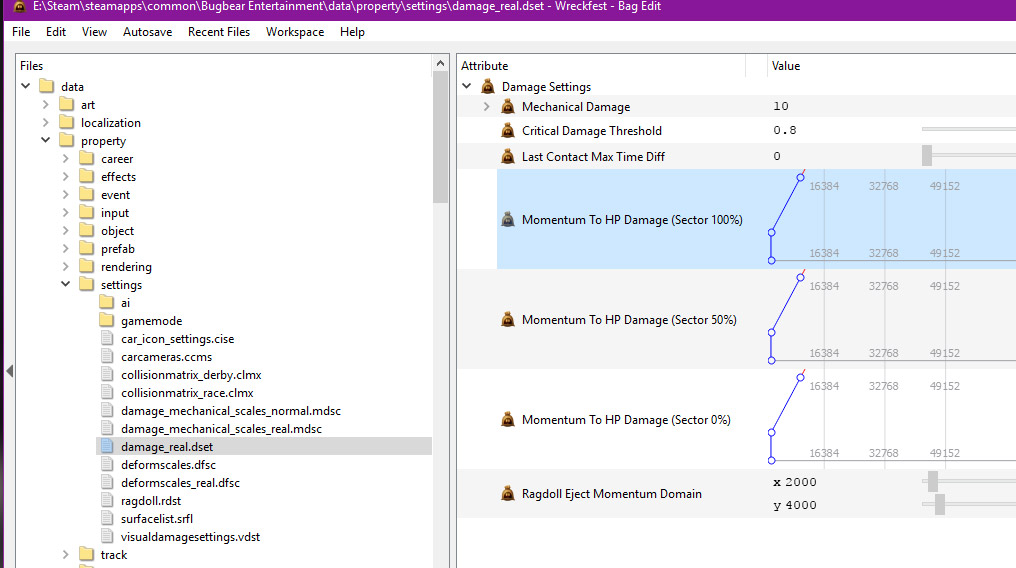Click the ragdoll.rdst file icon
The height and width of the screenshot is (568, 1016).
click(107, 500)
